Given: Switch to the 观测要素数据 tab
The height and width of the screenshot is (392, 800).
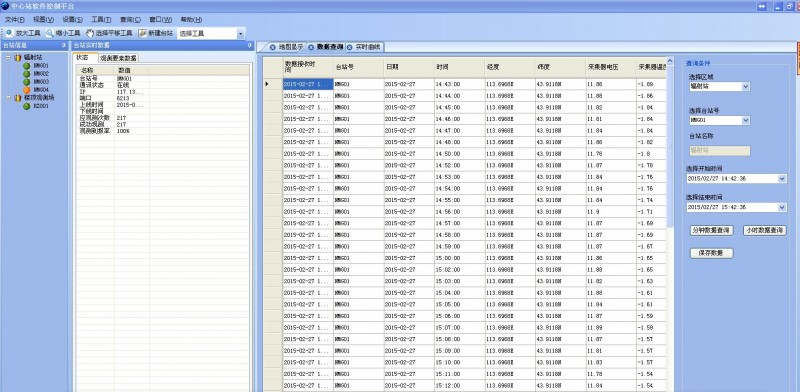Looking at the screenshot, I should (x=118, y=58).
